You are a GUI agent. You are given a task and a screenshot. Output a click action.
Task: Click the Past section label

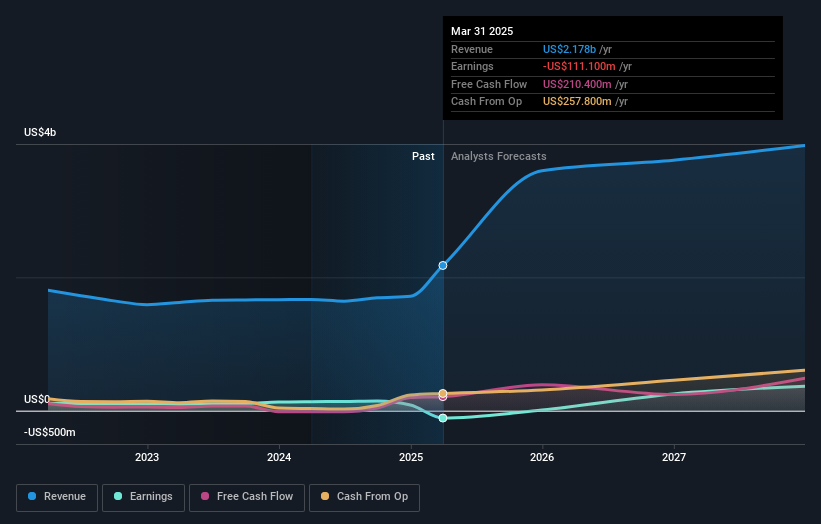point(423,156)
